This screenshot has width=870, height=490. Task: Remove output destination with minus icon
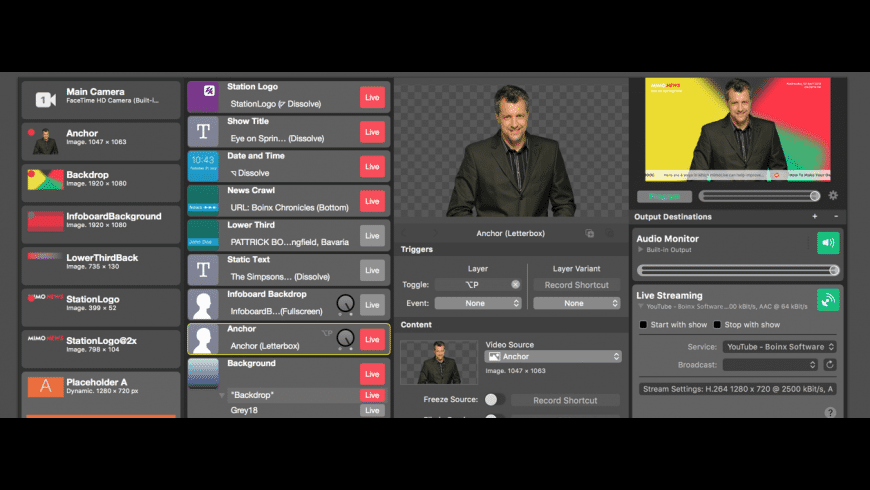pos(835,216)
